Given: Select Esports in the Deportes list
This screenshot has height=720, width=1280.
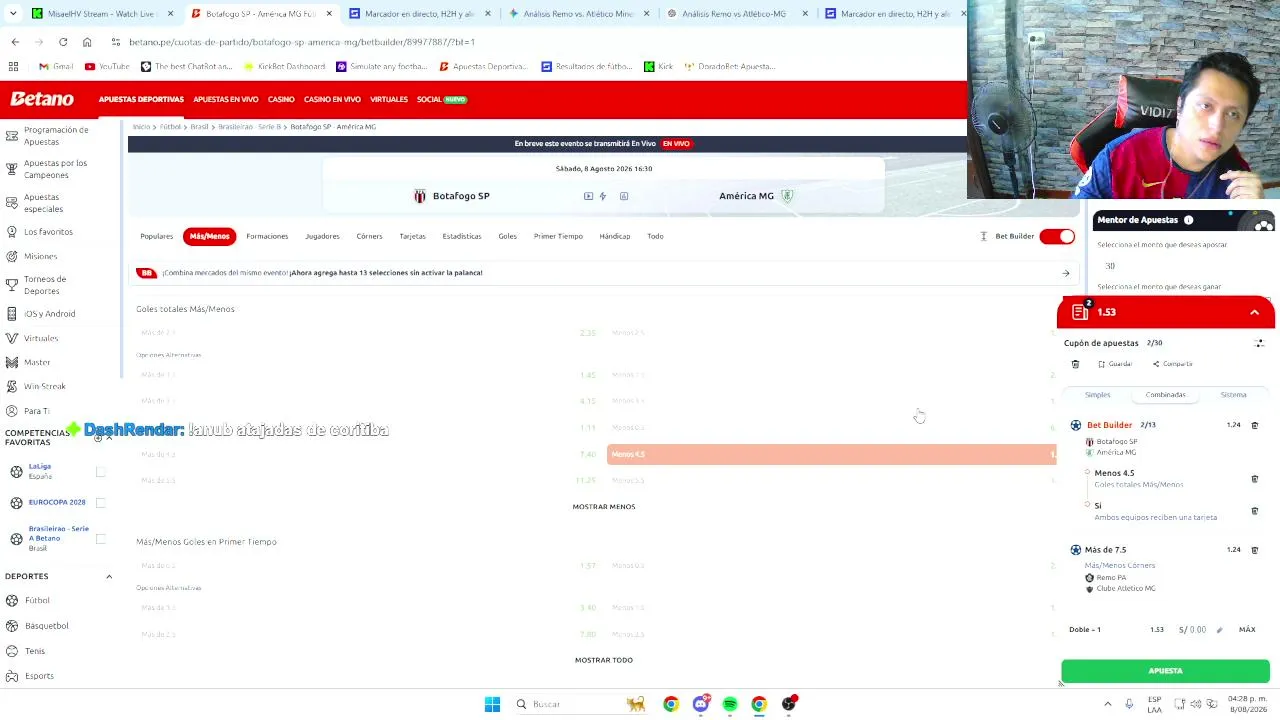Looking at the screenshot, I should pos(39,676).
